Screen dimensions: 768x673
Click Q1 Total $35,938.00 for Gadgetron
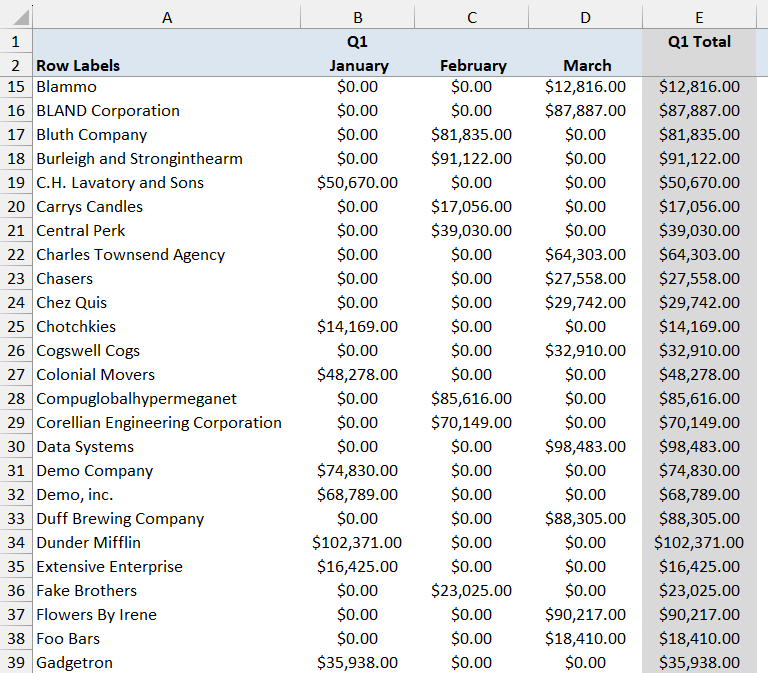point(699,663)
